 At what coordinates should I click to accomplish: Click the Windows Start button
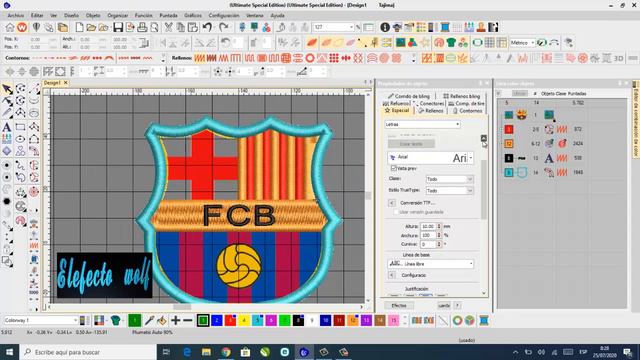click(9, 352)
